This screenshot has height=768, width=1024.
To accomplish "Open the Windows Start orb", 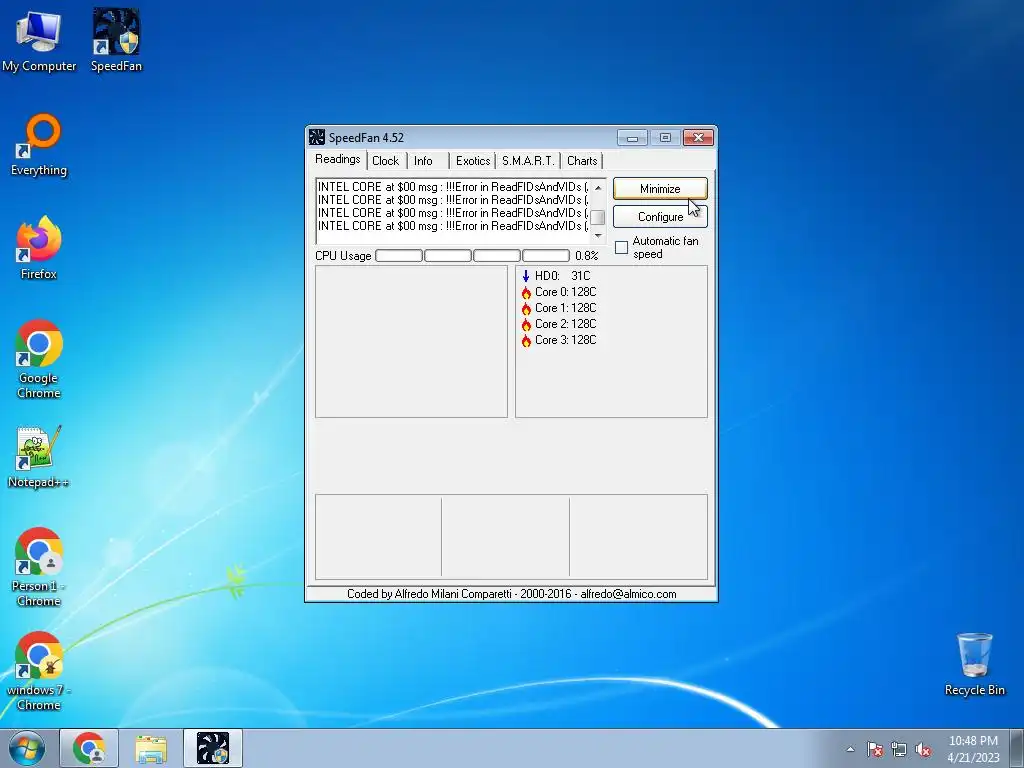I will pos(27,748).
